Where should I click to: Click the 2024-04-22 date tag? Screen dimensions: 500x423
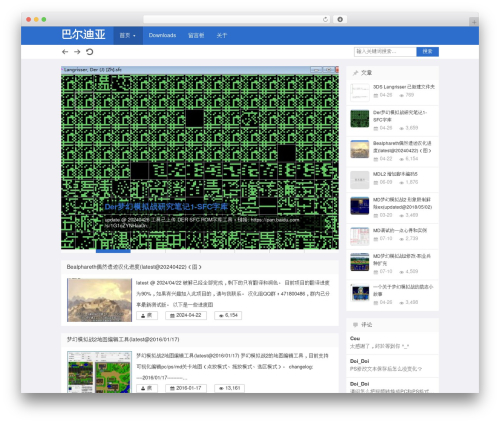click(186, 315)
